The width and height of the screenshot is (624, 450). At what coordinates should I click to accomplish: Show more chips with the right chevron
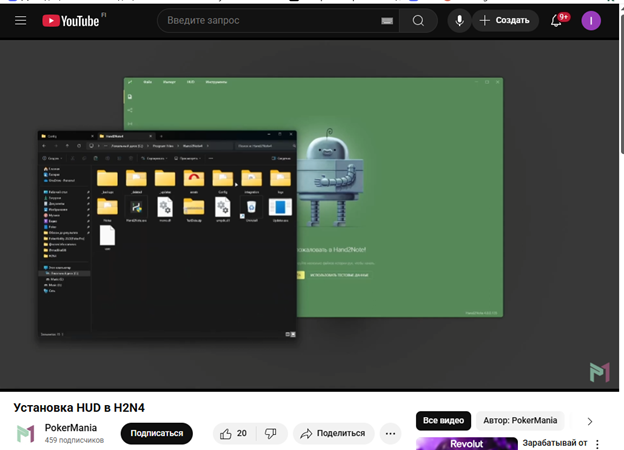[x=590, y=421]
